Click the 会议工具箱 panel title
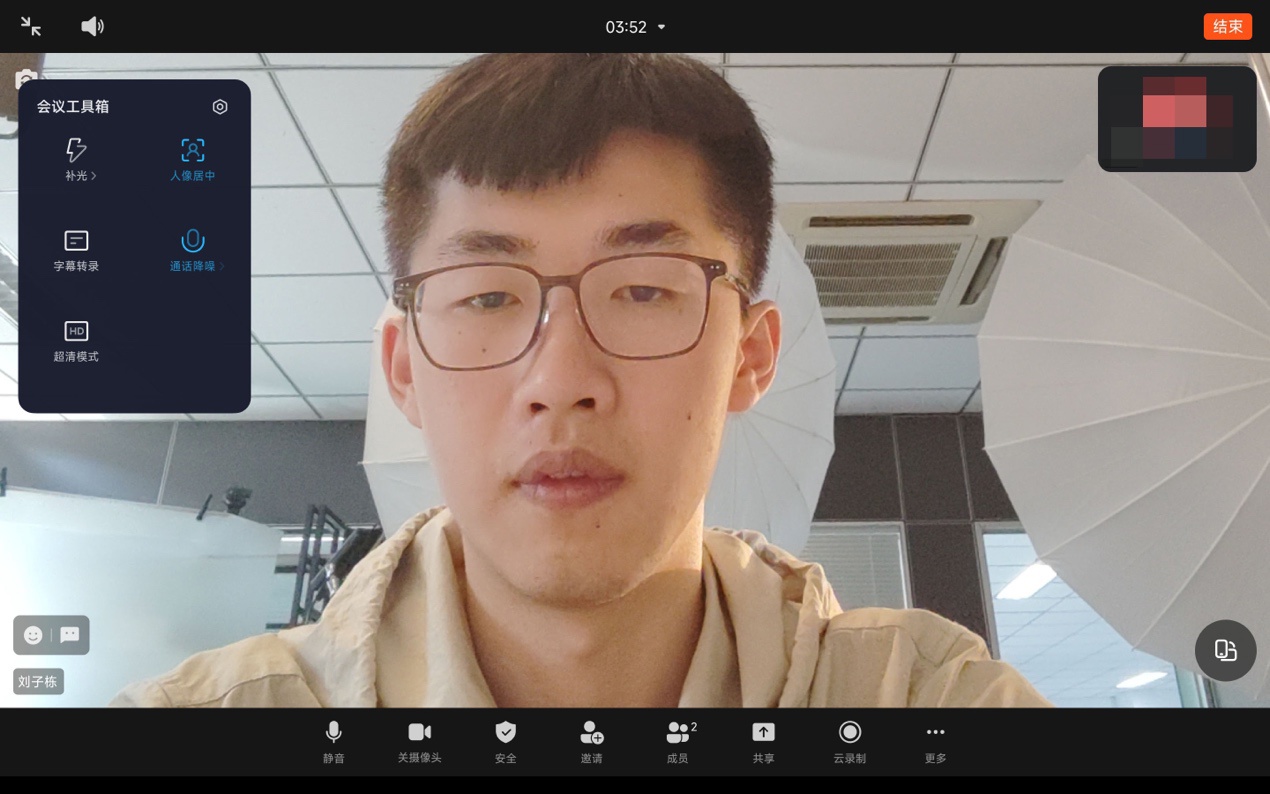Image resolution: width=1270 pixels, height=794 pixels. point(73,107)
